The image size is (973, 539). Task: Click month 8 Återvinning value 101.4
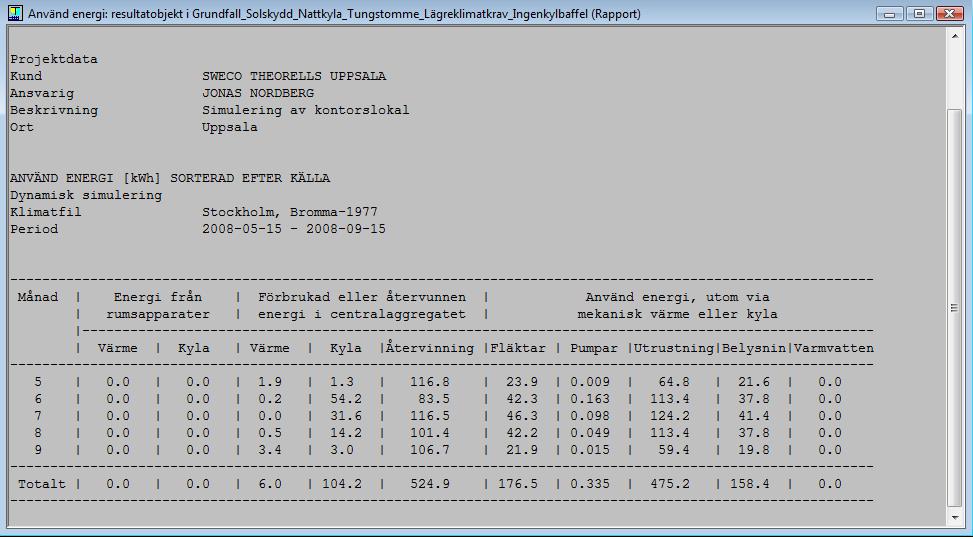click(x=429, y=433)
